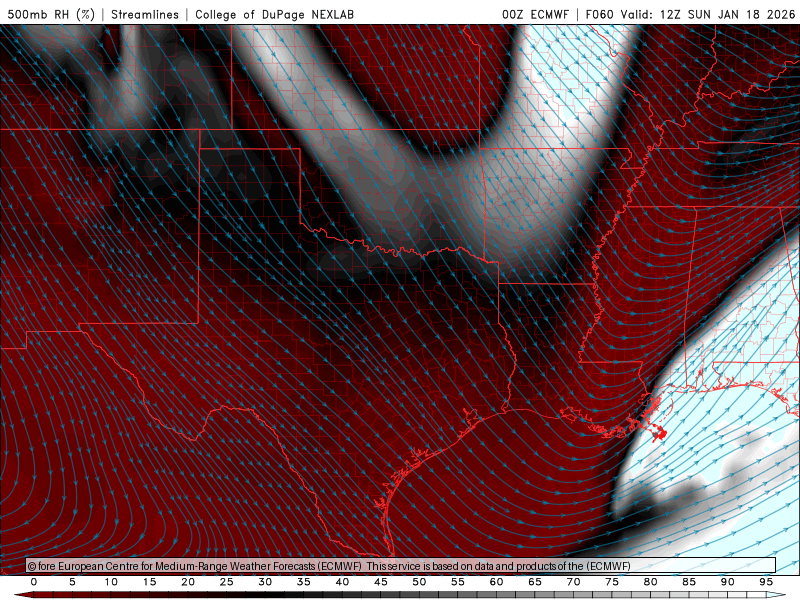
Task: Pick the '15' colorbar scale label
Action: [x=149, y=582]
